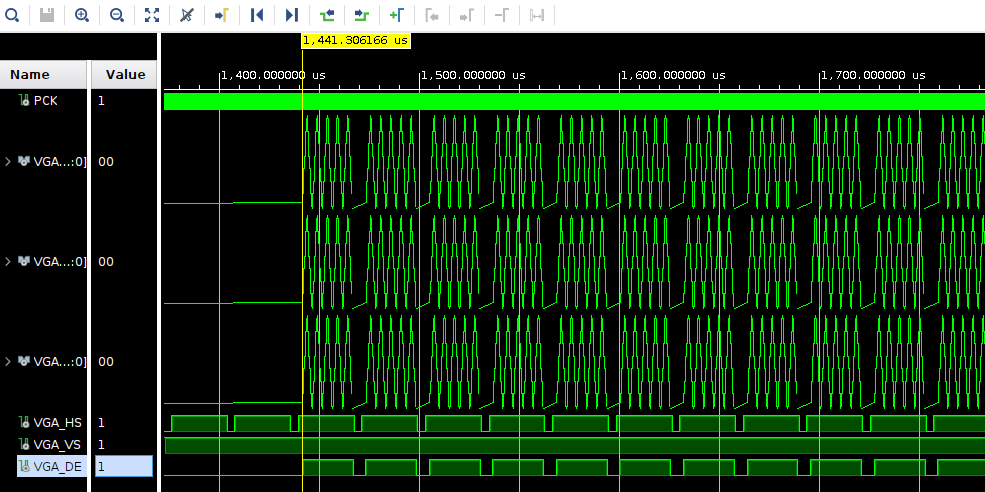Click the Go to Time 0 icon
The width and height of the screenshot is (985, 492).
[257, 14]
